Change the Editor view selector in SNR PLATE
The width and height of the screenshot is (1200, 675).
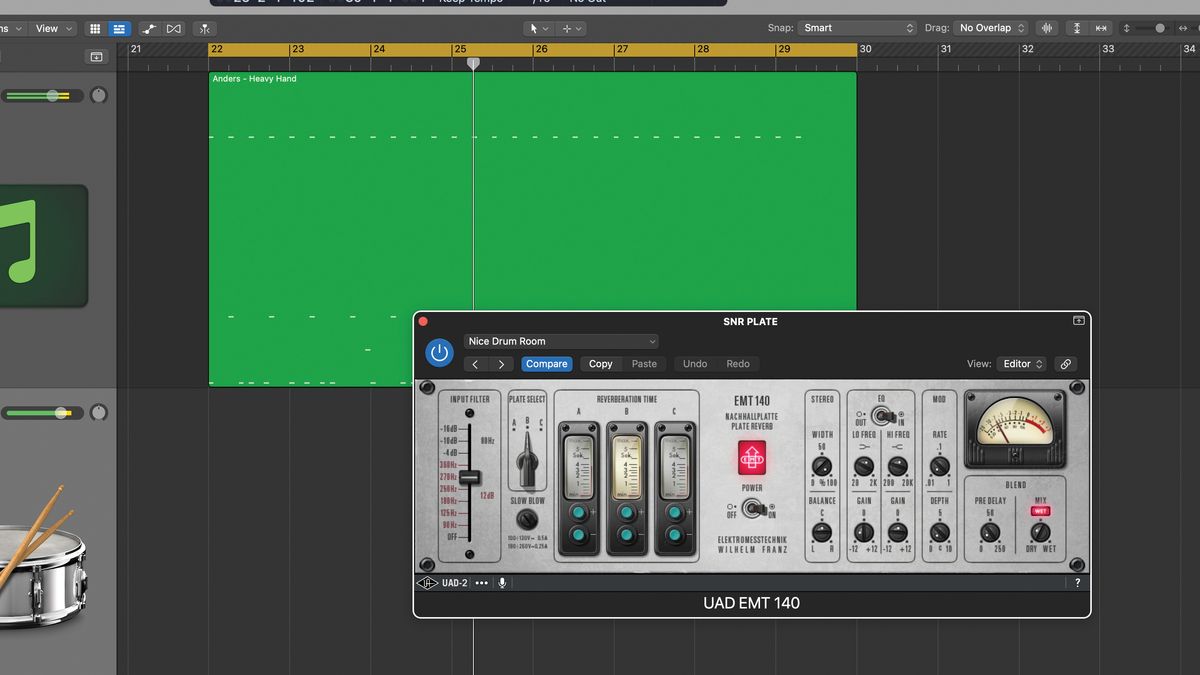point(1021,364)
